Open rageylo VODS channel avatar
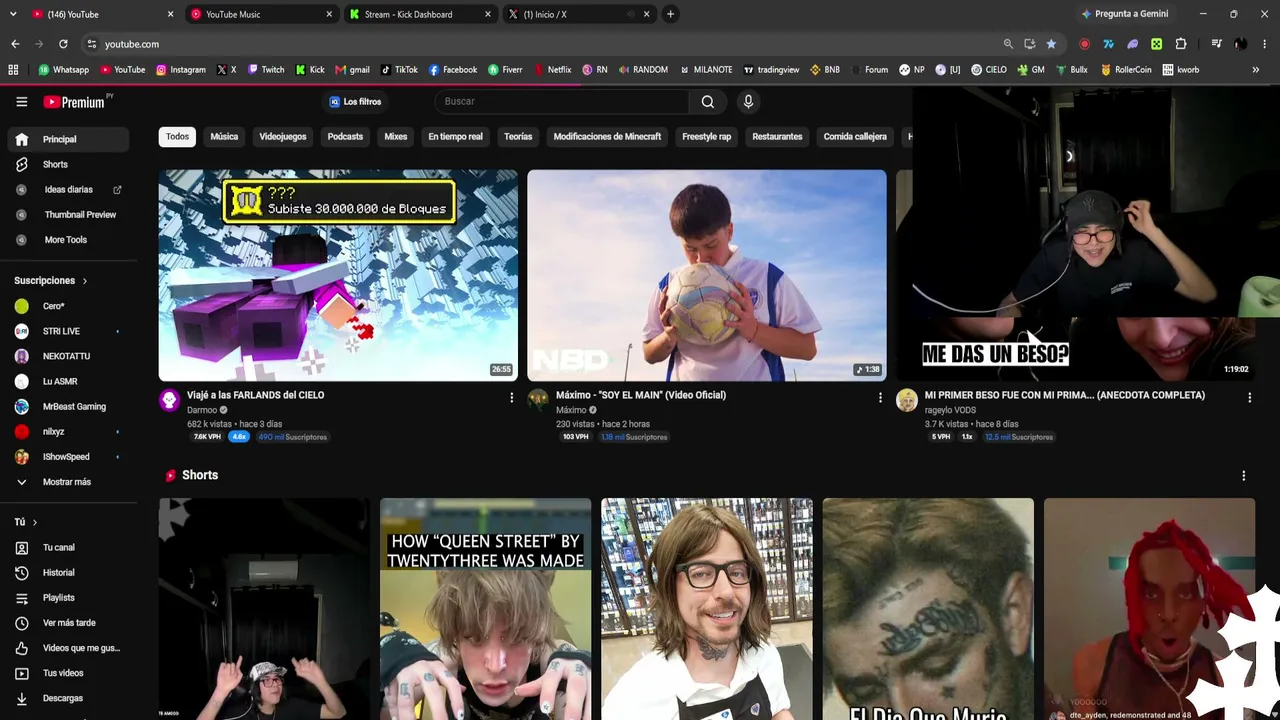This screenshot has height=720, width=1280. pos(907,401)
